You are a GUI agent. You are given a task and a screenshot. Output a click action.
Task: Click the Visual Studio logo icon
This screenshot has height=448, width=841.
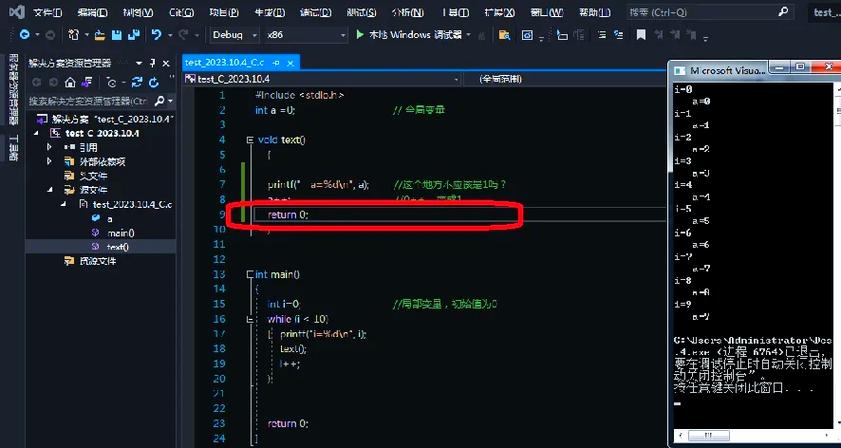pyautogui.click(x=17, y=12)
